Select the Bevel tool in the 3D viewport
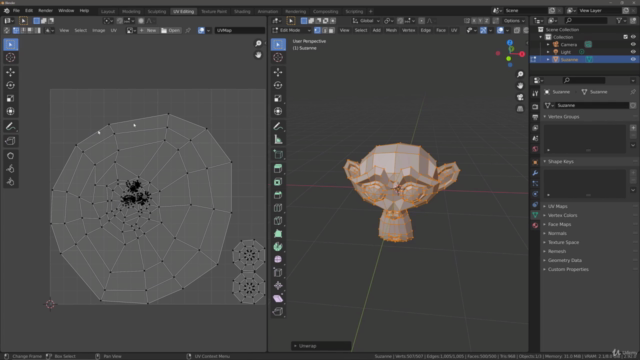640x360 pixels. [x=278, y=195]
